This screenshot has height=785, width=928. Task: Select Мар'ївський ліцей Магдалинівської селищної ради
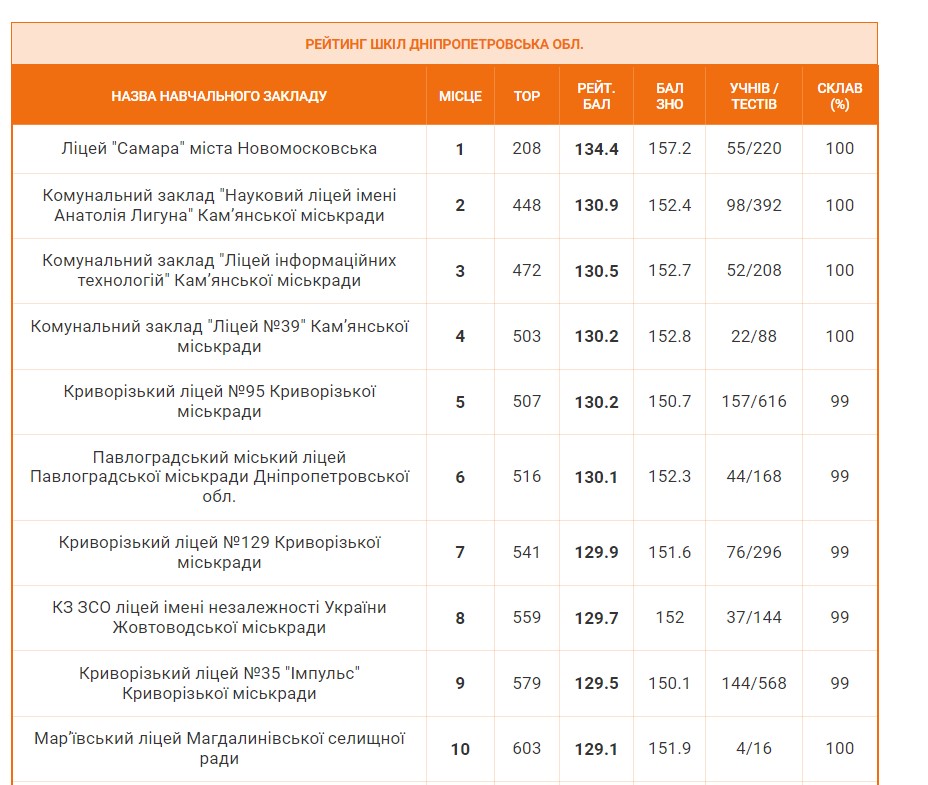point(219,748)
